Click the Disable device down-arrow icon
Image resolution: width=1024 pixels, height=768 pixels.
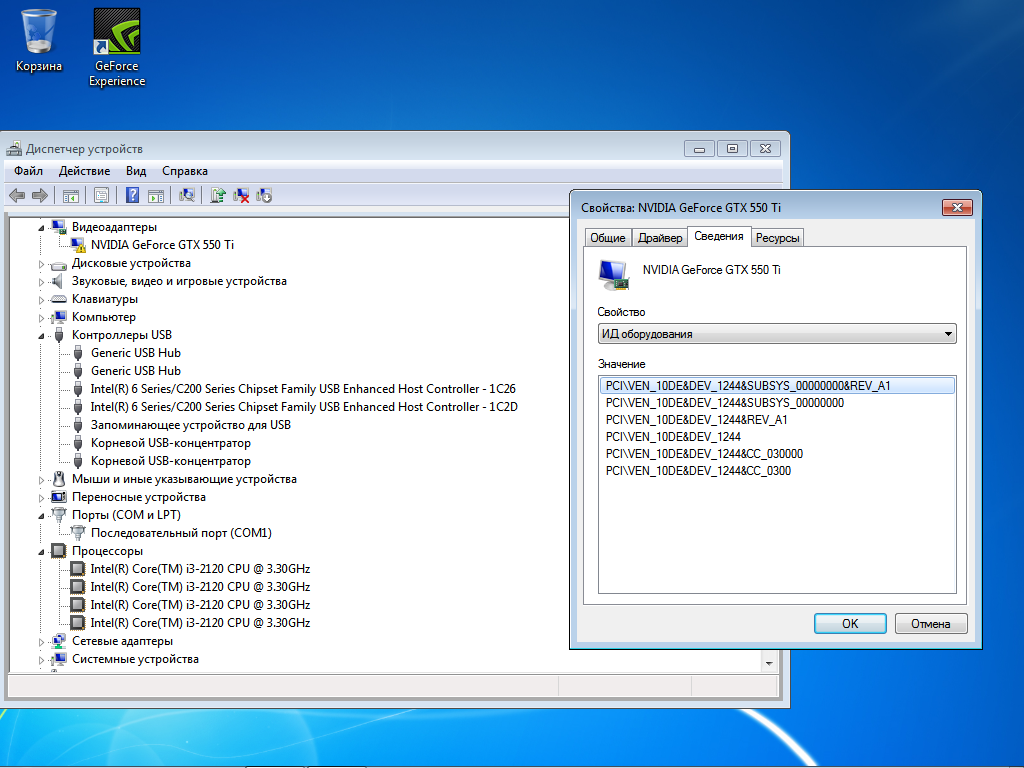[264, 195]
